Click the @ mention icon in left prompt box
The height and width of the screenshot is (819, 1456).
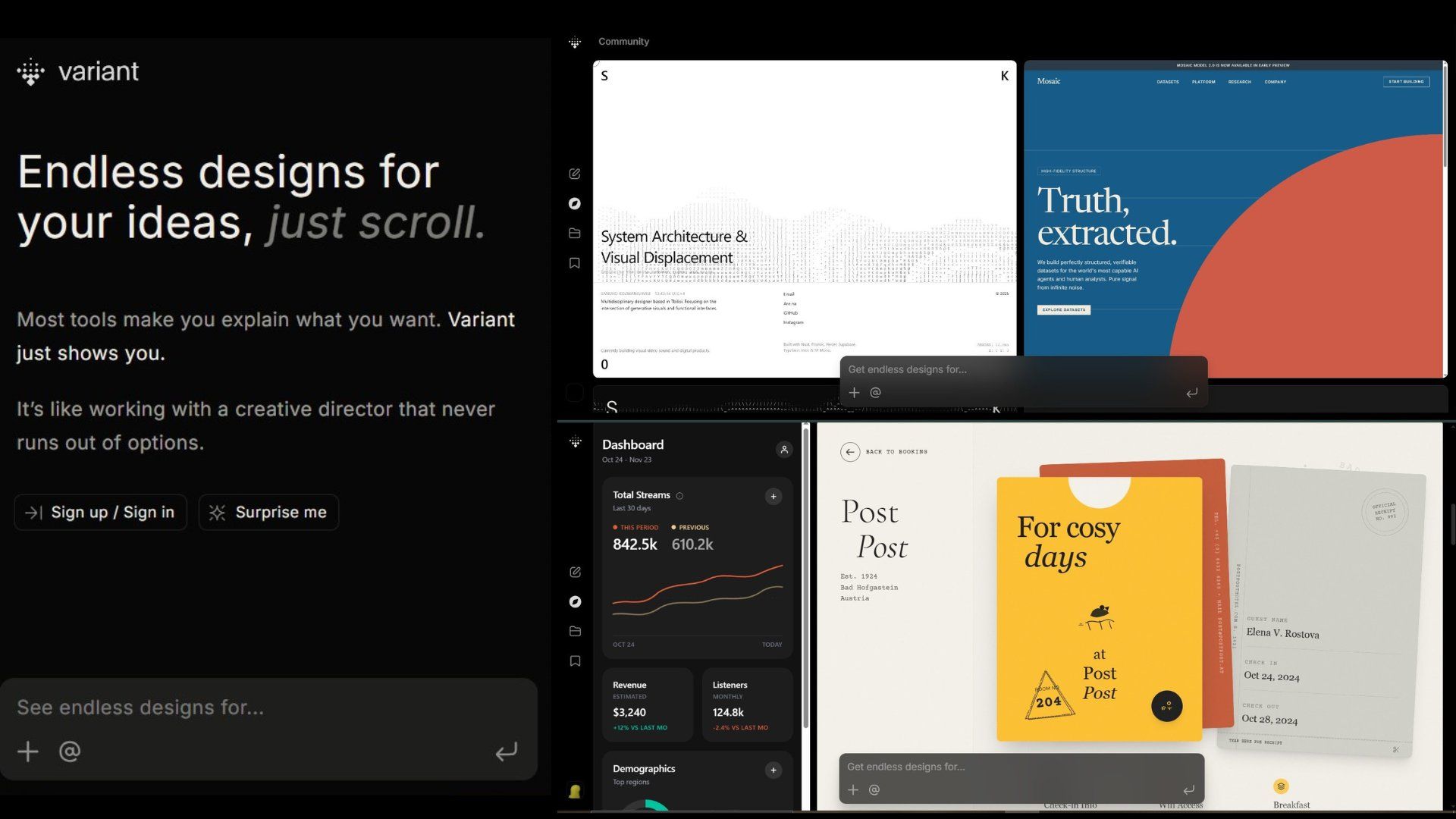(70, 752)
